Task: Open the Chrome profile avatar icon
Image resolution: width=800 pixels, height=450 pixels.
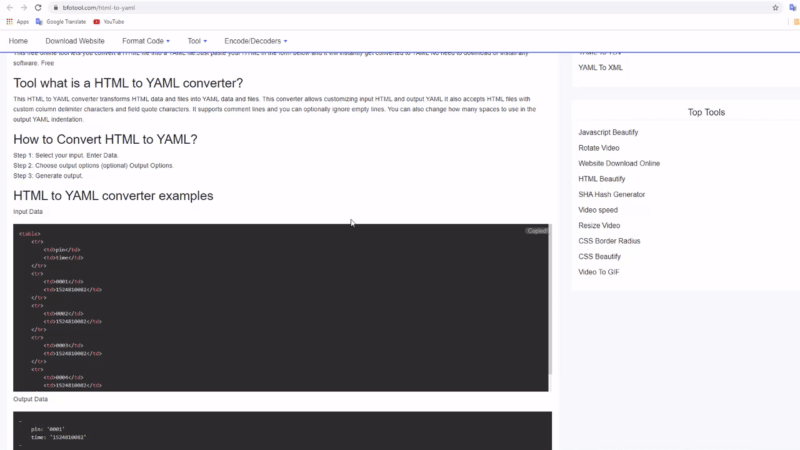Action: coord(790,7)
